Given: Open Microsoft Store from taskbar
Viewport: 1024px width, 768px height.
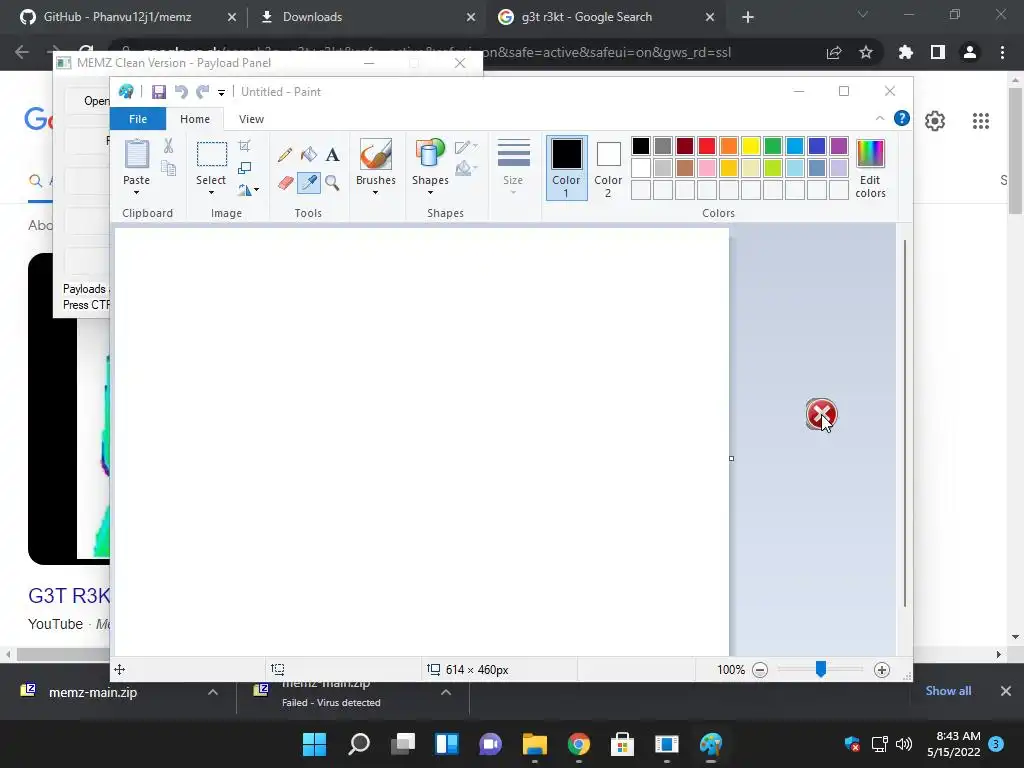Looking at the screenshot, I should (622, 744).
